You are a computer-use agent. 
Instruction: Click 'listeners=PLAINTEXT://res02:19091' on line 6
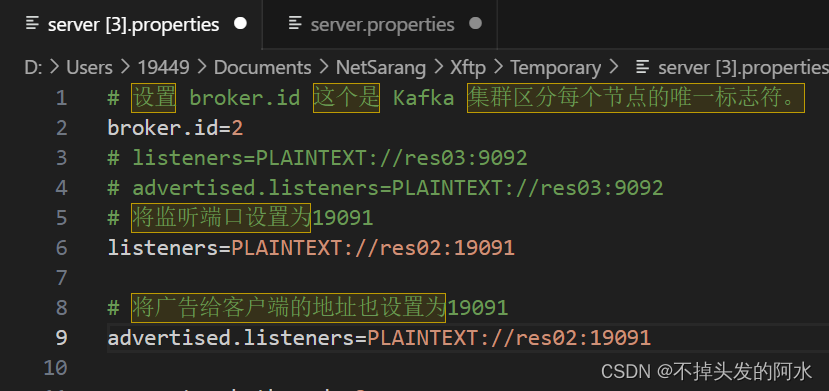(311, 248)
